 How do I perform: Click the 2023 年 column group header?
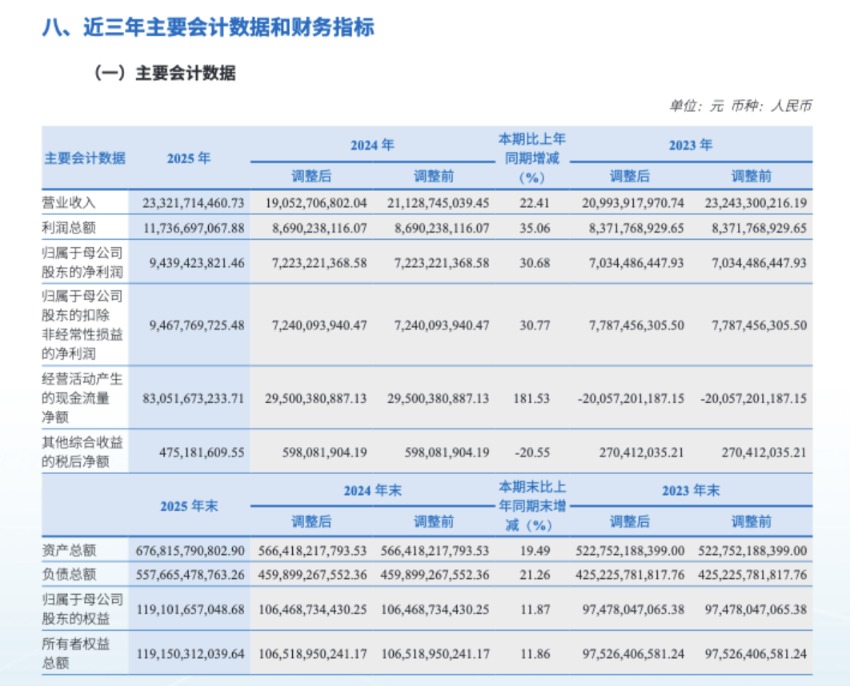click(690, 145)
